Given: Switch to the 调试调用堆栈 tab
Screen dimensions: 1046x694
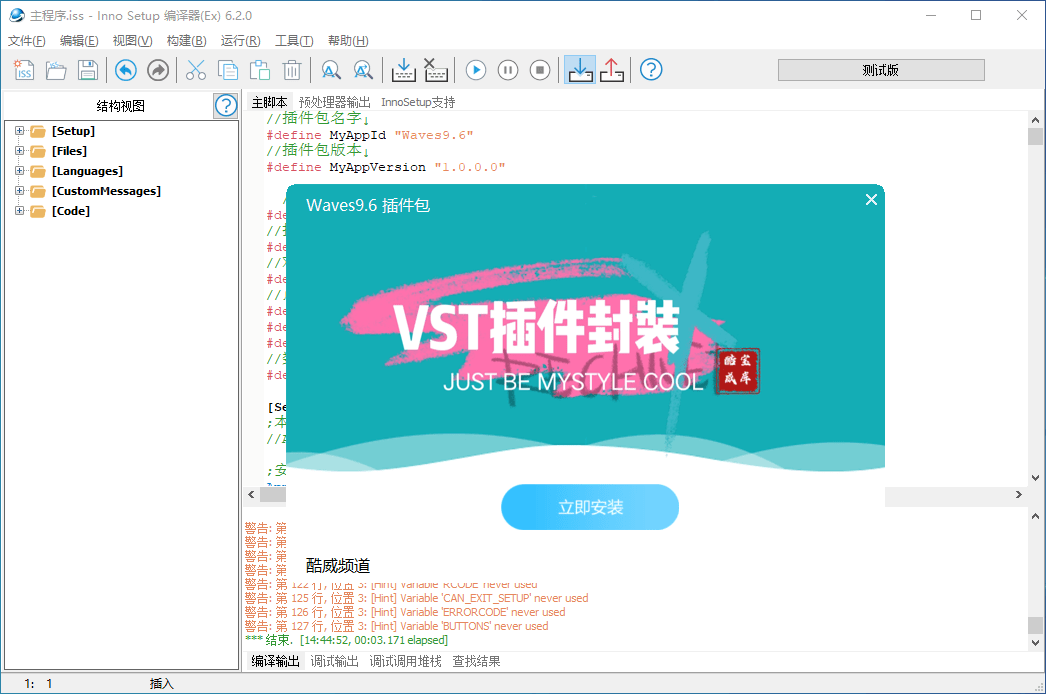Looking at the screenshot, I should point(406,661).
